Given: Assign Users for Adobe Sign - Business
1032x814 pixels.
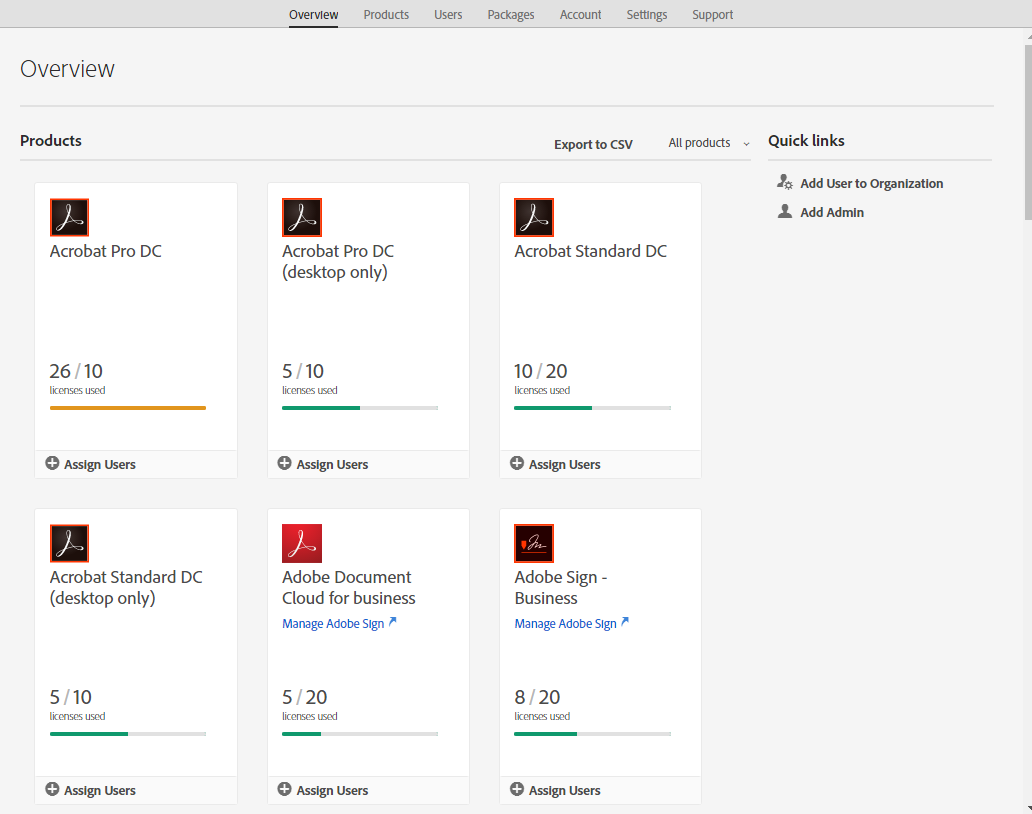Looking at the screenshot, I should pyautogui.click(x=555, y=789).
